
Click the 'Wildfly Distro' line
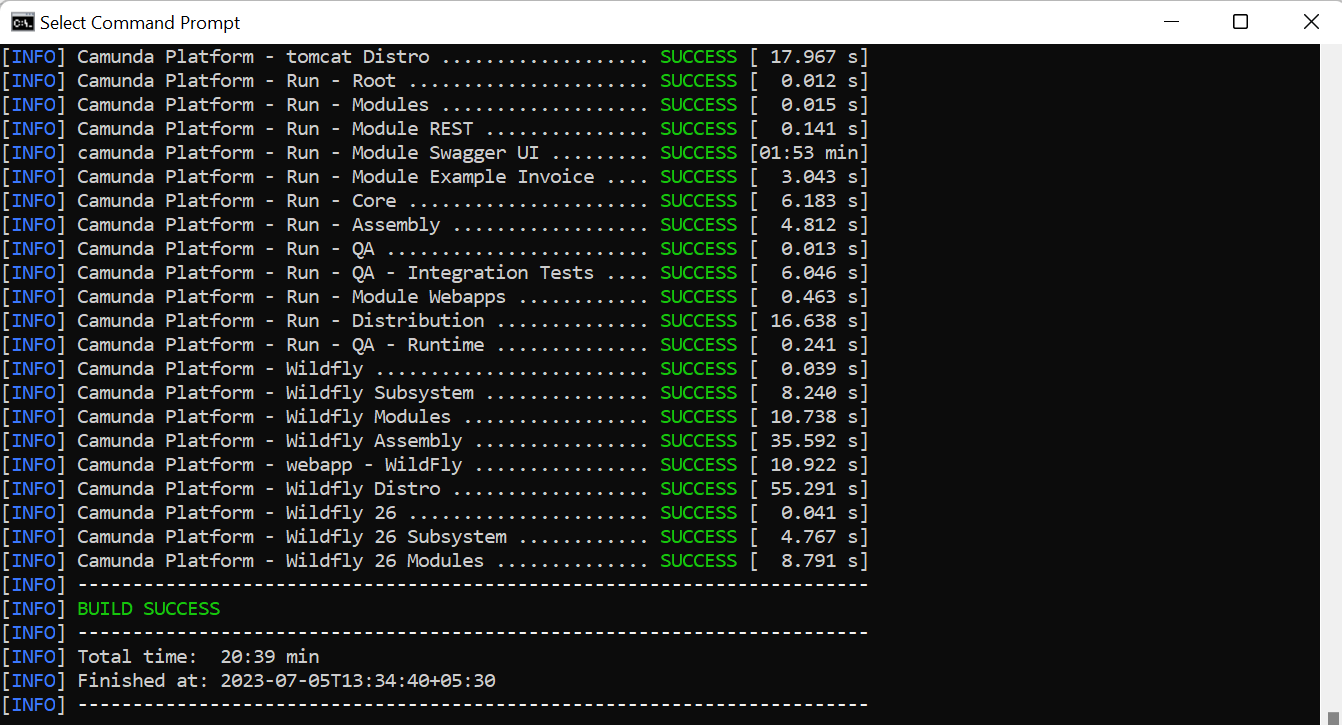point(435,489)
